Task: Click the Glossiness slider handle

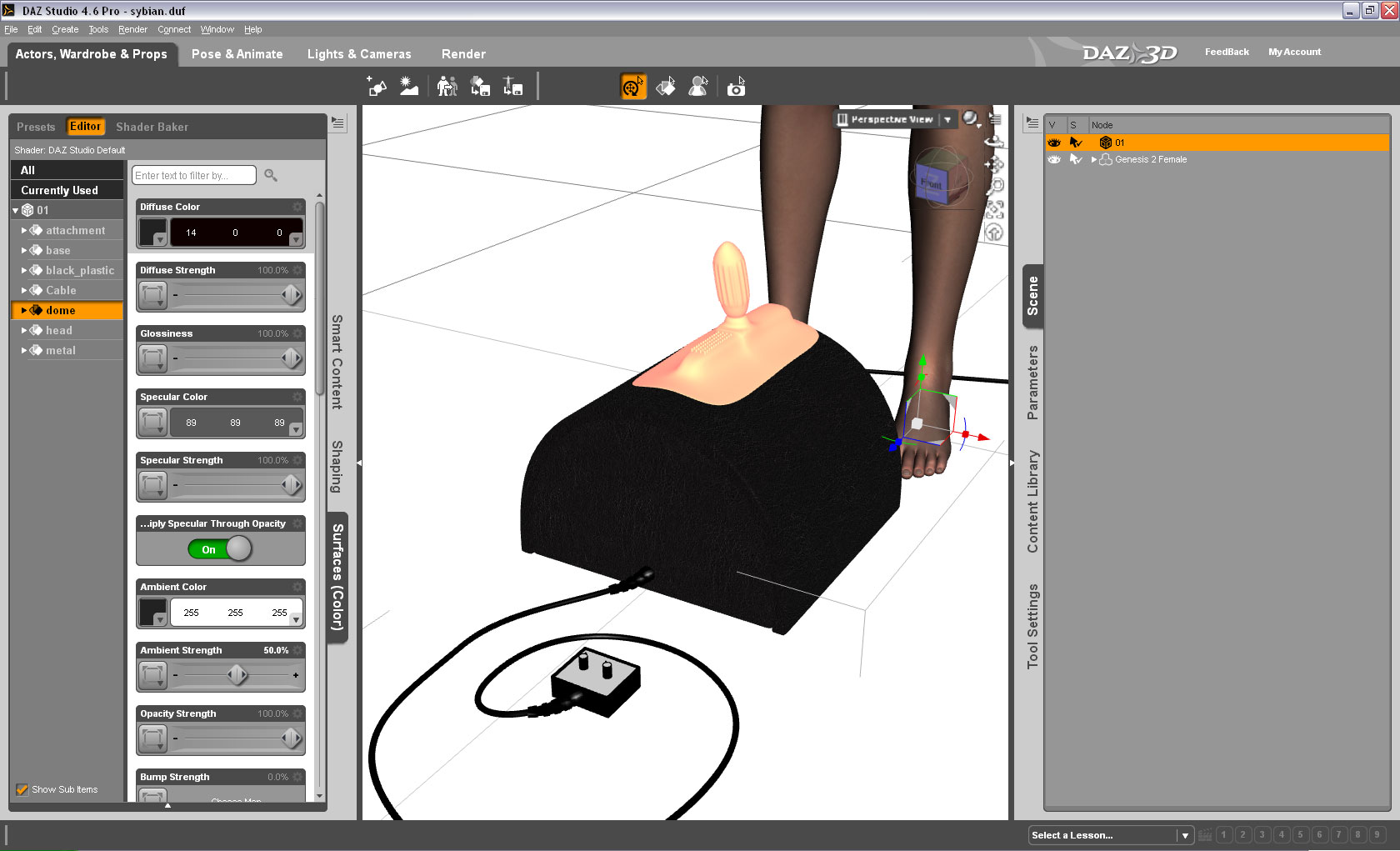Action: point(291,358)
